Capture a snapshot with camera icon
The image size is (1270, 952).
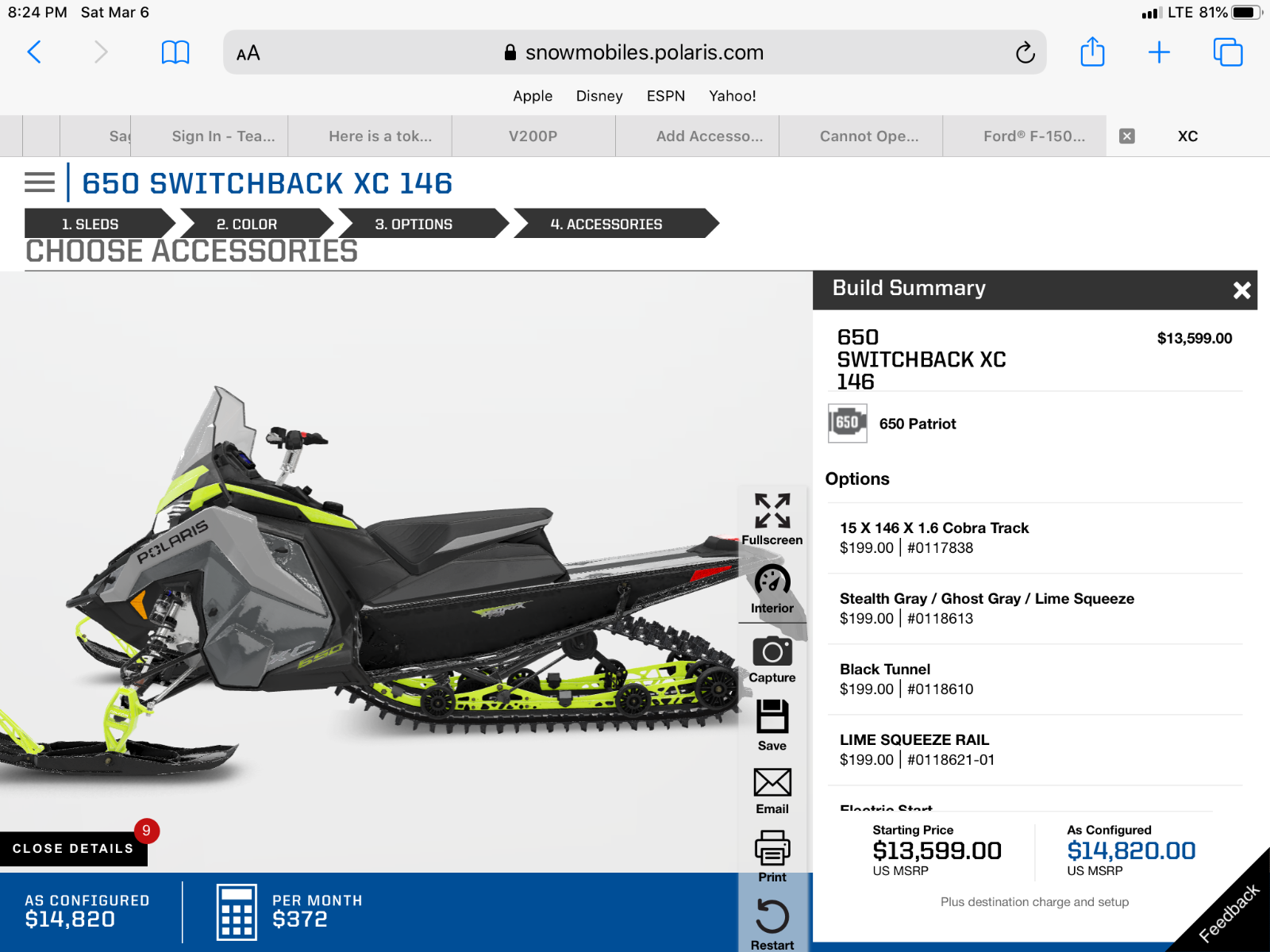[x=772, y=659]
